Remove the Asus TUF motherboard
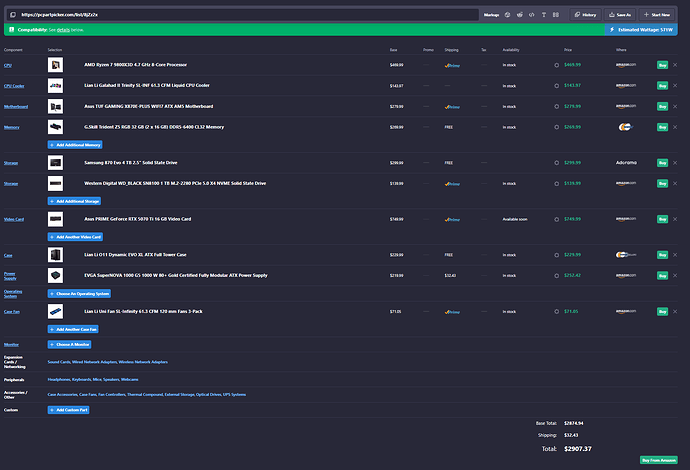Viewport: 690px width, 470px height. pos(675,106)
